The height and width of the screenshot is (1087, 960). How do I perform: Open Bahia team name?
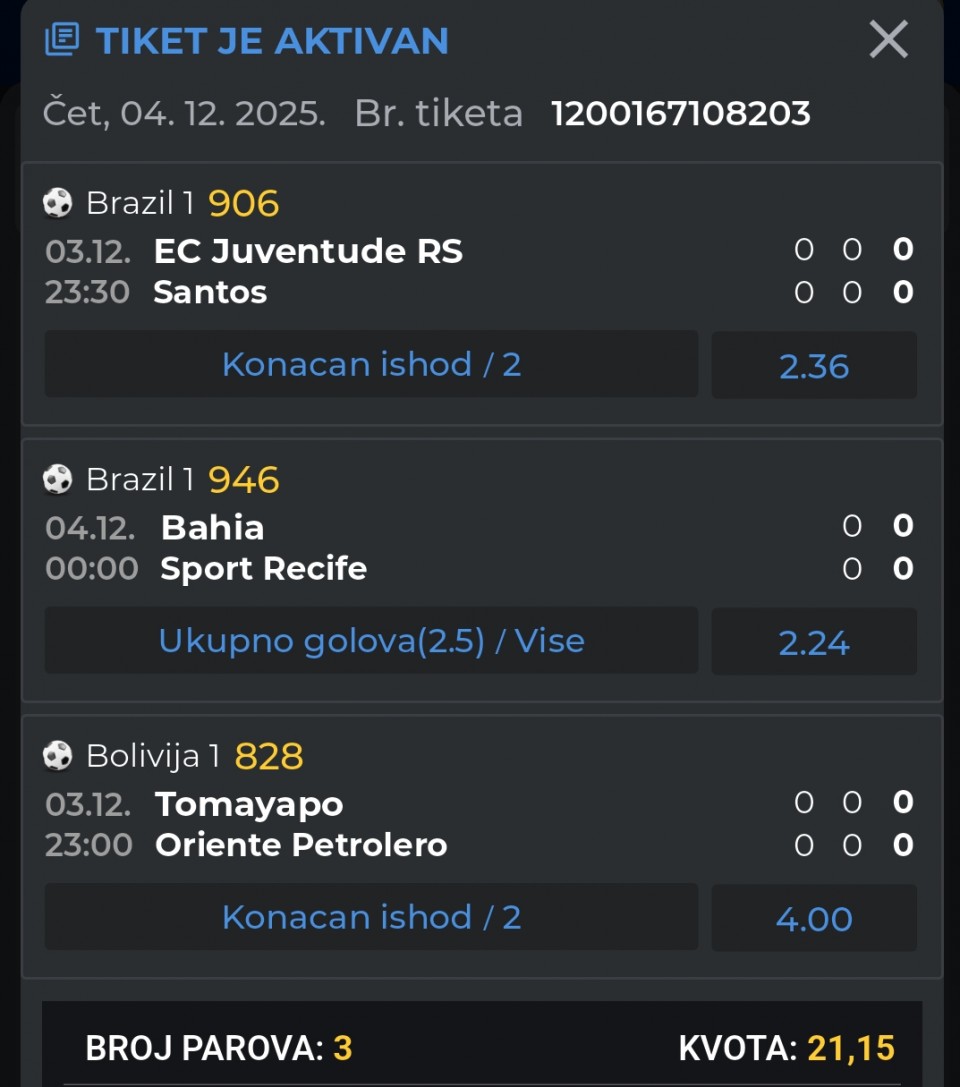[x=212, y=527]
